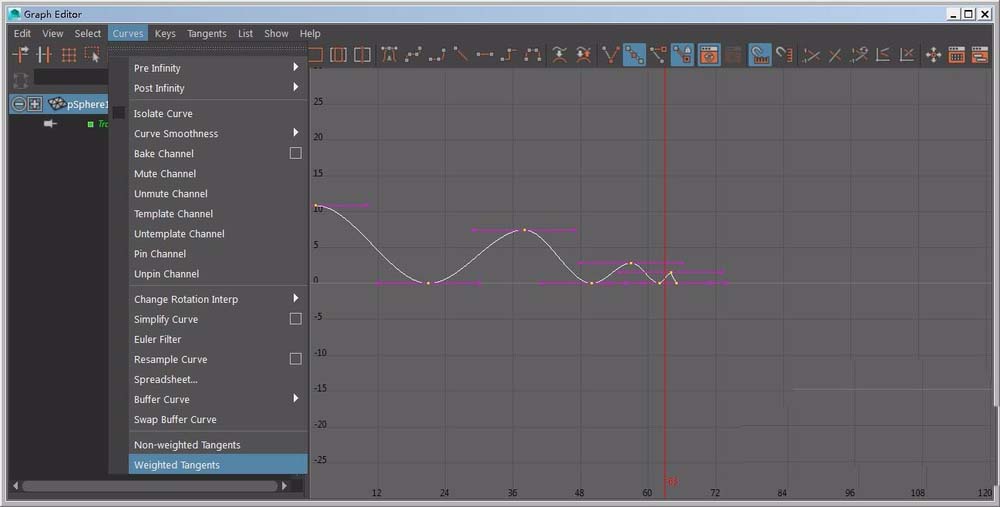Toggle the Value Snap button
The height and width of the screenshot is (507, 1000).
(x=784, y=55)
